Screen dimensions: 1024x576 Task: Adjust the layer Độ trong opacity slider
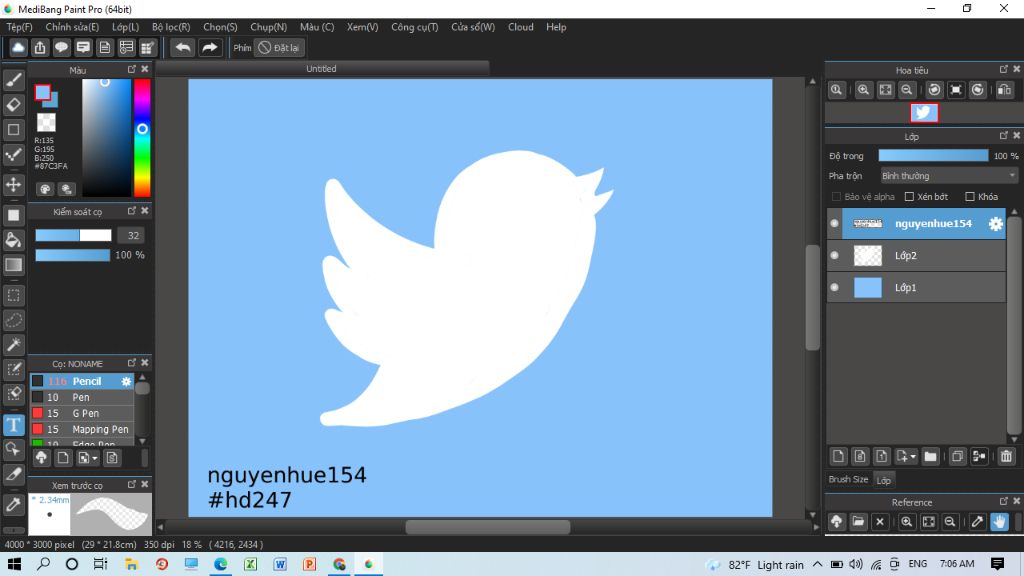pyautogui.click(x=933, y=155)
